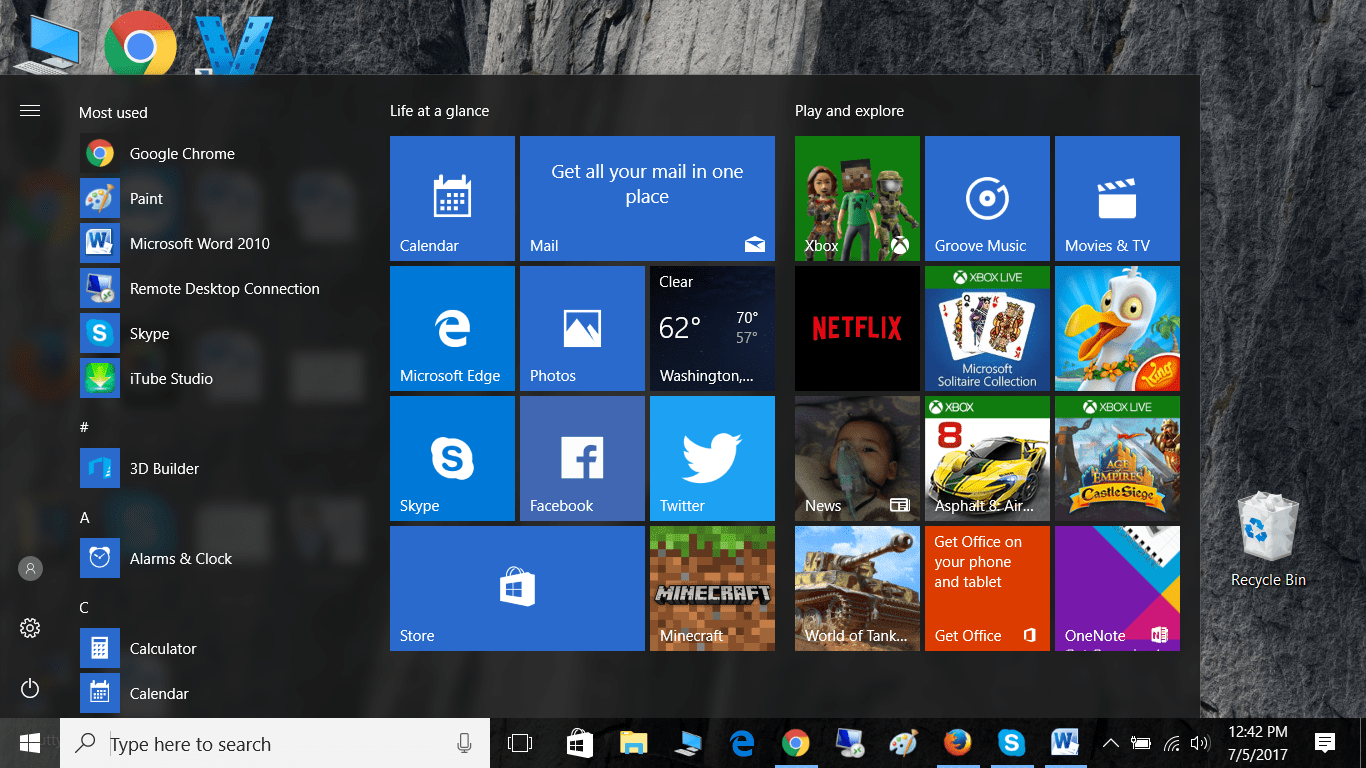Viewport: 1366px width, 768px height.
Task: Switch to Word on the taskbar
Action: pos(1065,743)
